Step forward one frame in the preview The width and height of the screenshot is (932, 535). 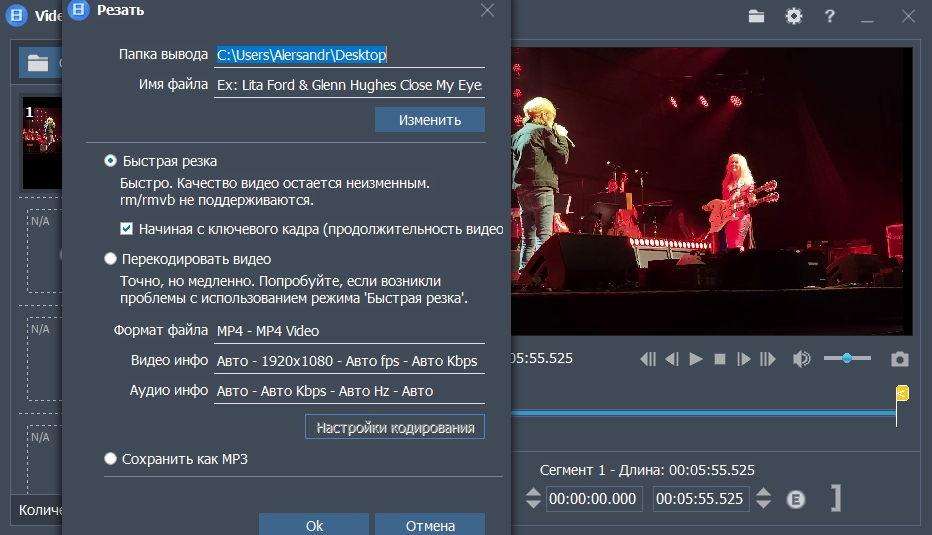744,359
